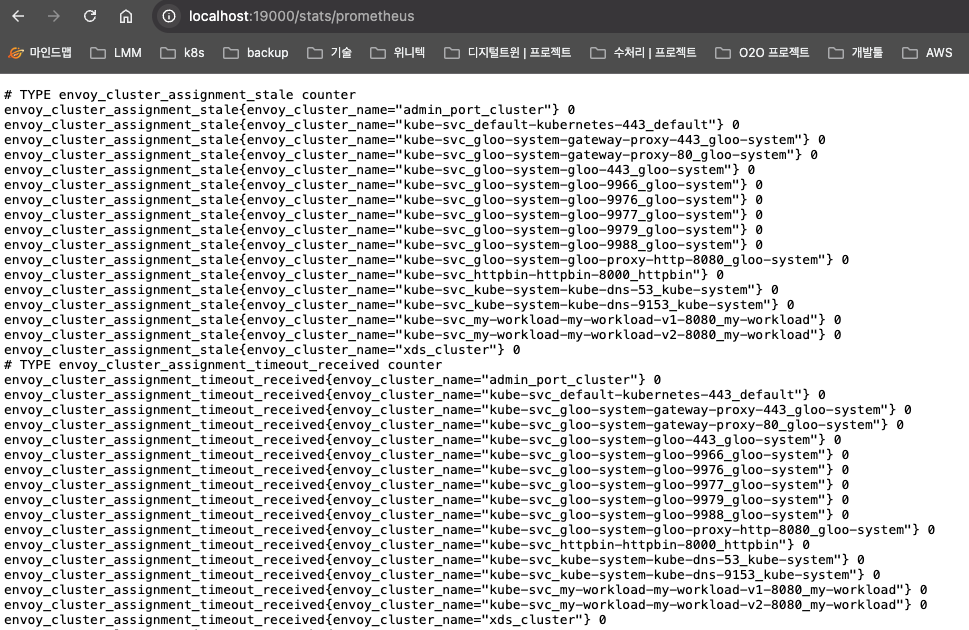Click the timeout_received line for httpbin-httpbin-8000_httpbin
The width and height of the screenshot is (969, 630).
(x=407, y=545)
